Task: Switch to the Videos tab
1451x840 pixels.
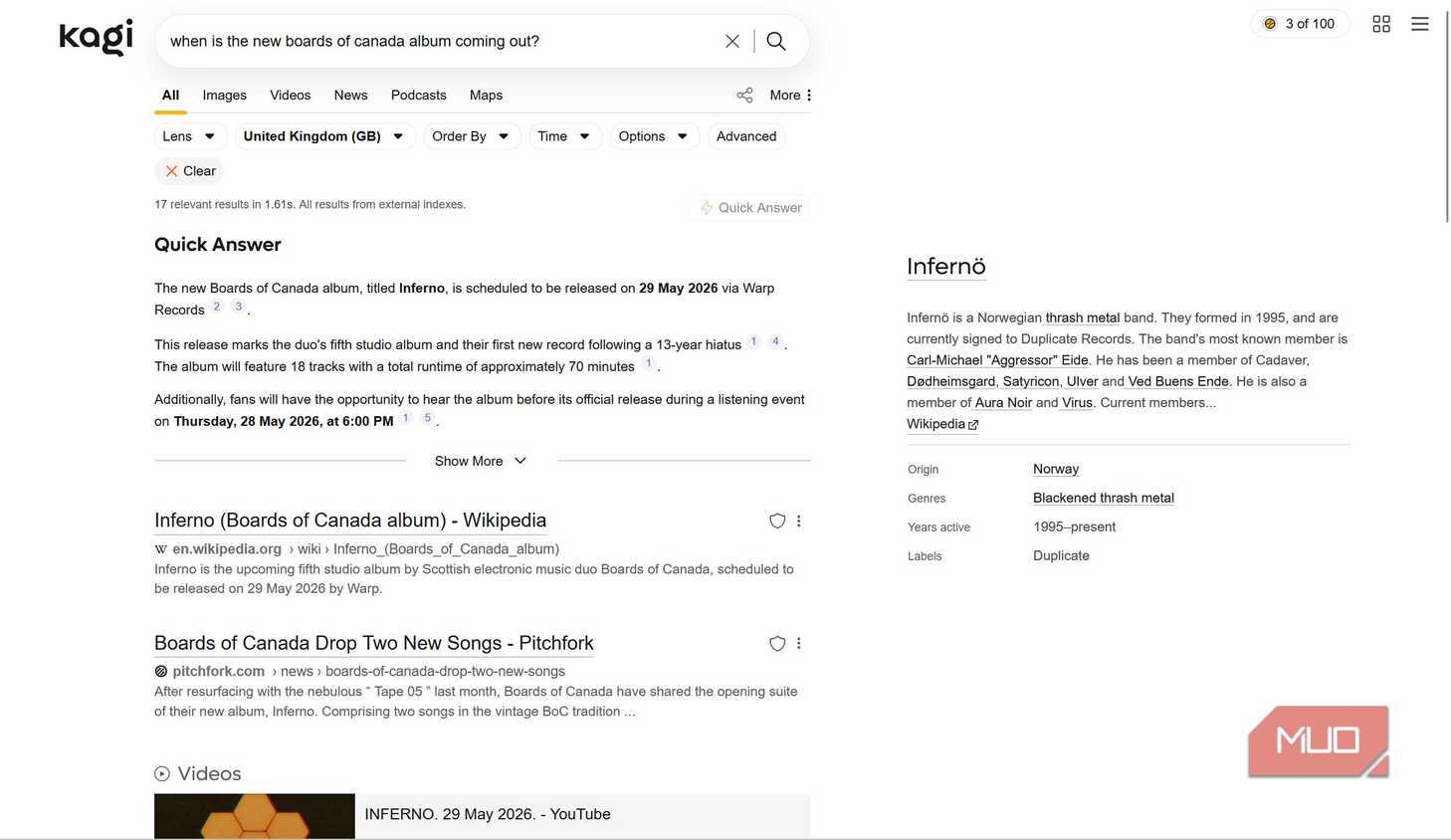Action: [291, 96]
